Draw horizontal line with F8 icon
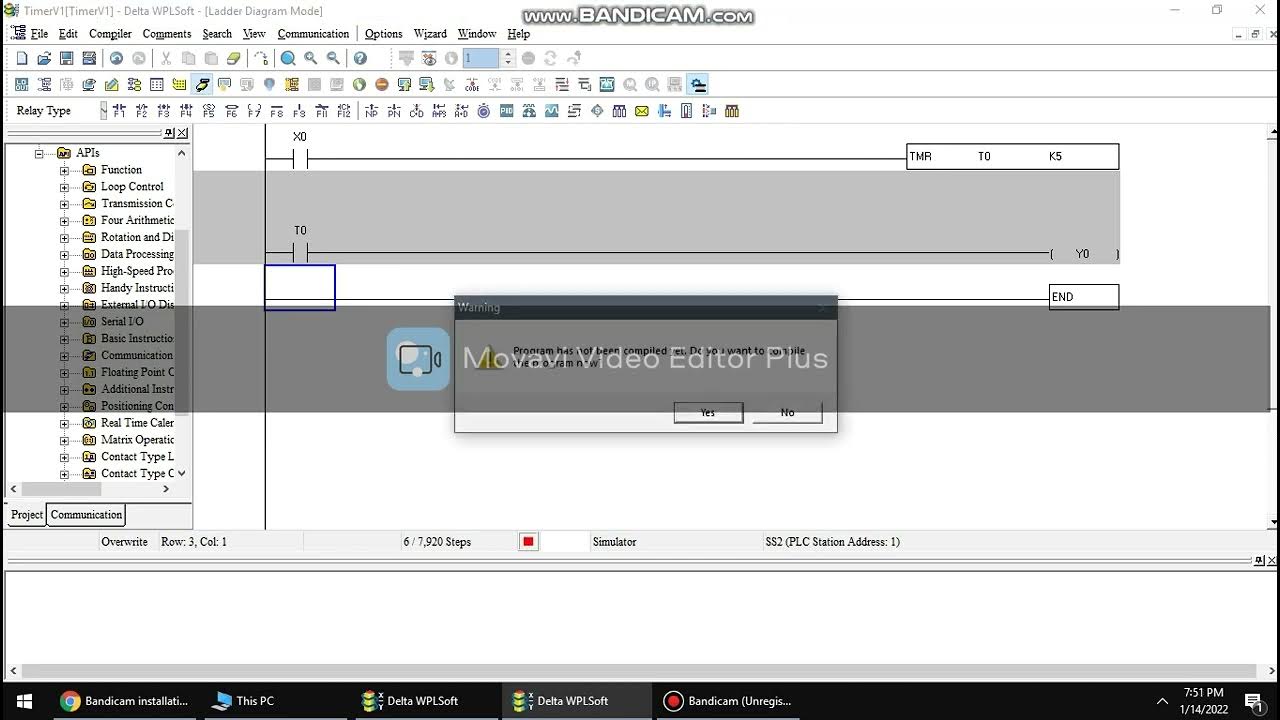1280x720 pixels. click(277, 111)
